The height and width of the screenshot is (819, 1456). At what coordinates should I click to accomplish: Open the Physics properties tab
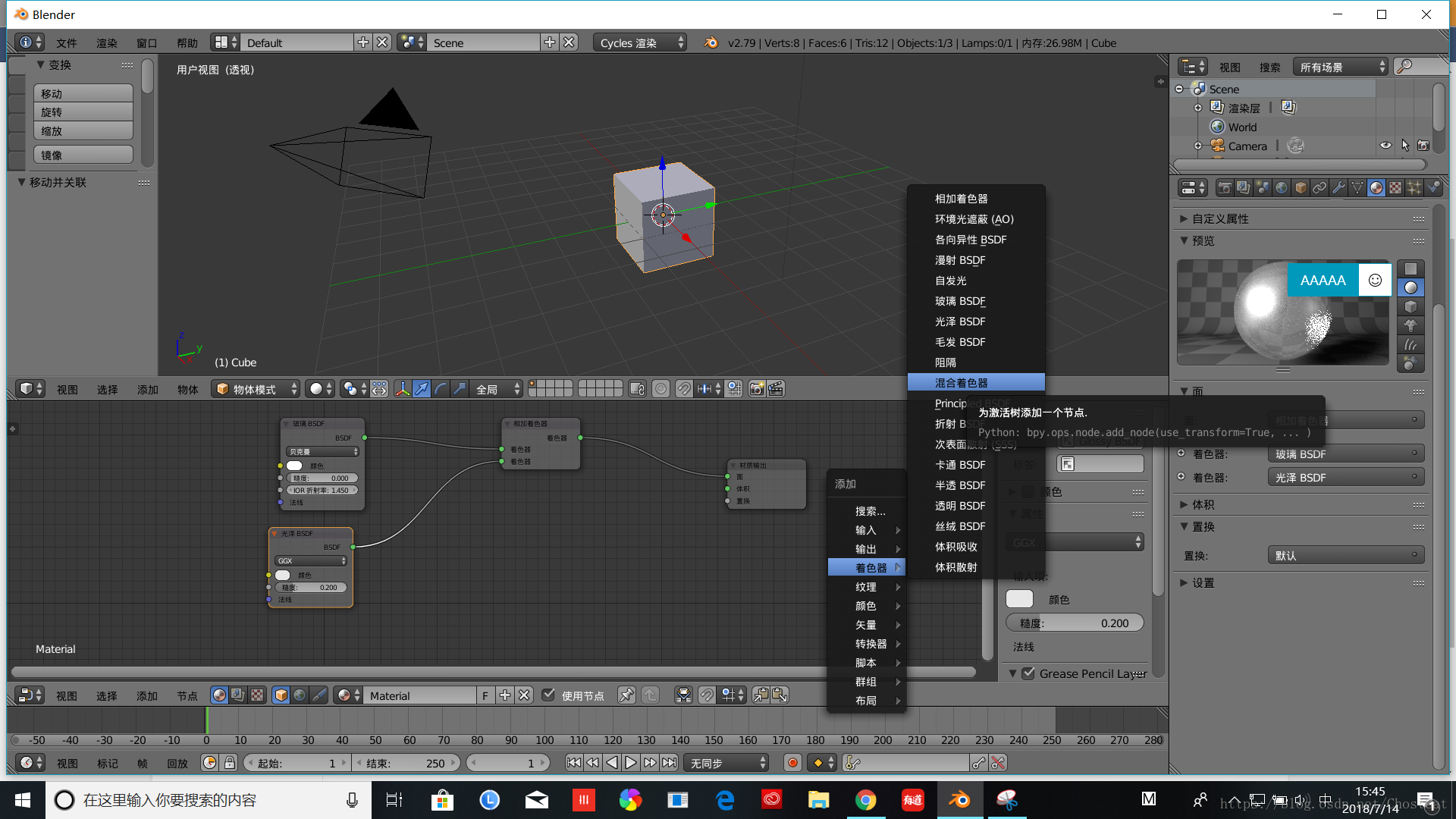1433,188
